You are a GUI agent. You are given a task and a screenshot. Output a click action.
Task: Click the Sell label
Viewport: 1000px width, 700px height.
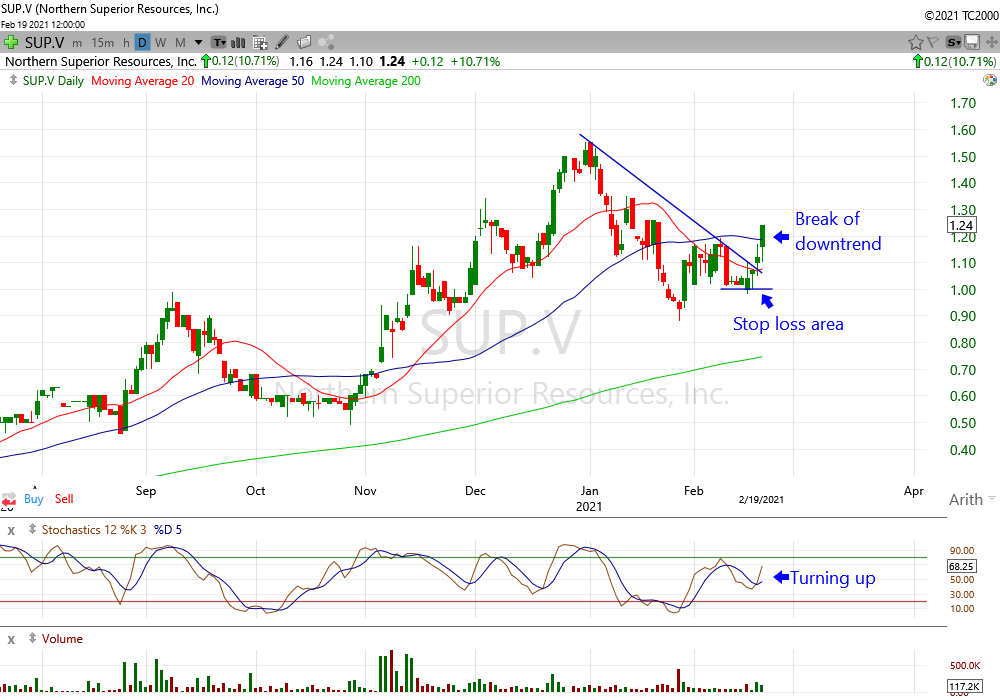tap(64, 499)
